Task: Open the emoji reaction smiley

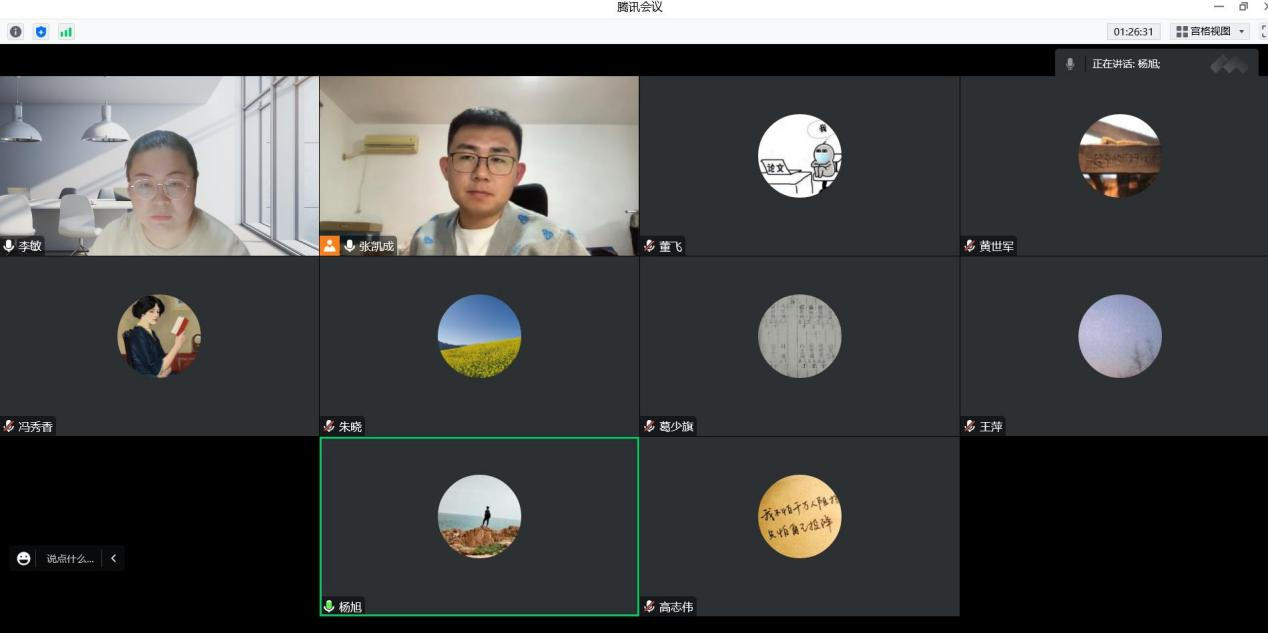Action: coord(24,559)
